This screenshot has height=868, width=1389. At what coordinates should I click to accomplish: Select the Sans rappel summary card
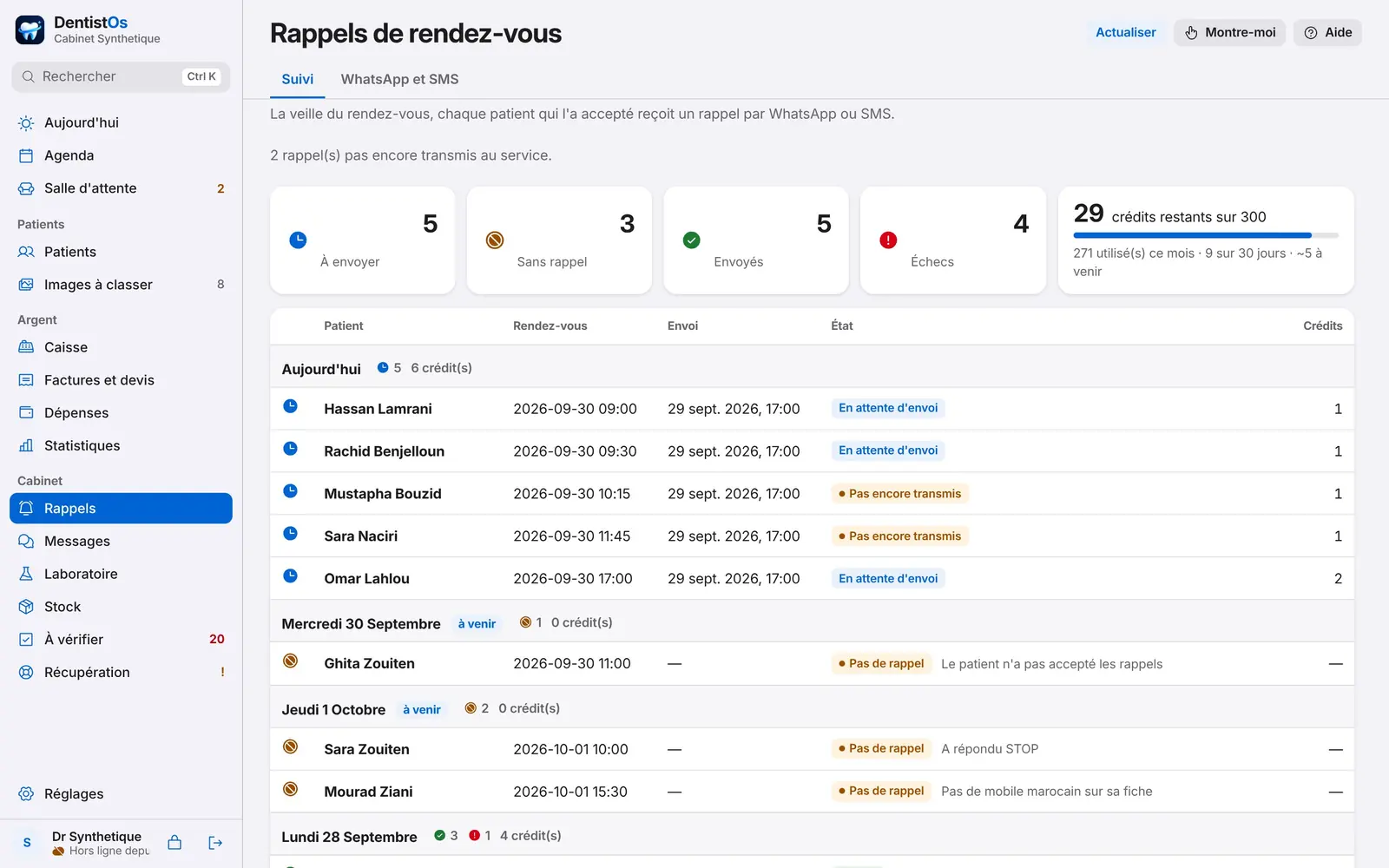tap(559, 240)
